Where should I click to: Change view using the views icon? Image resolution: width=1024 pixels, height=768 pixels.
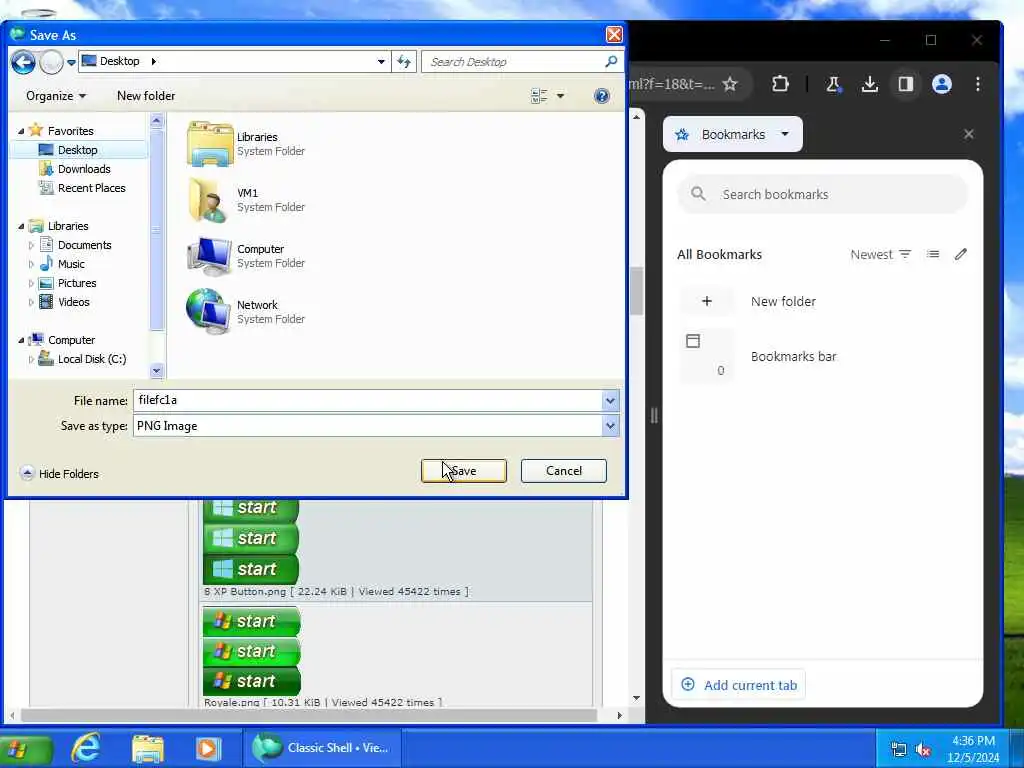[539, 96]
